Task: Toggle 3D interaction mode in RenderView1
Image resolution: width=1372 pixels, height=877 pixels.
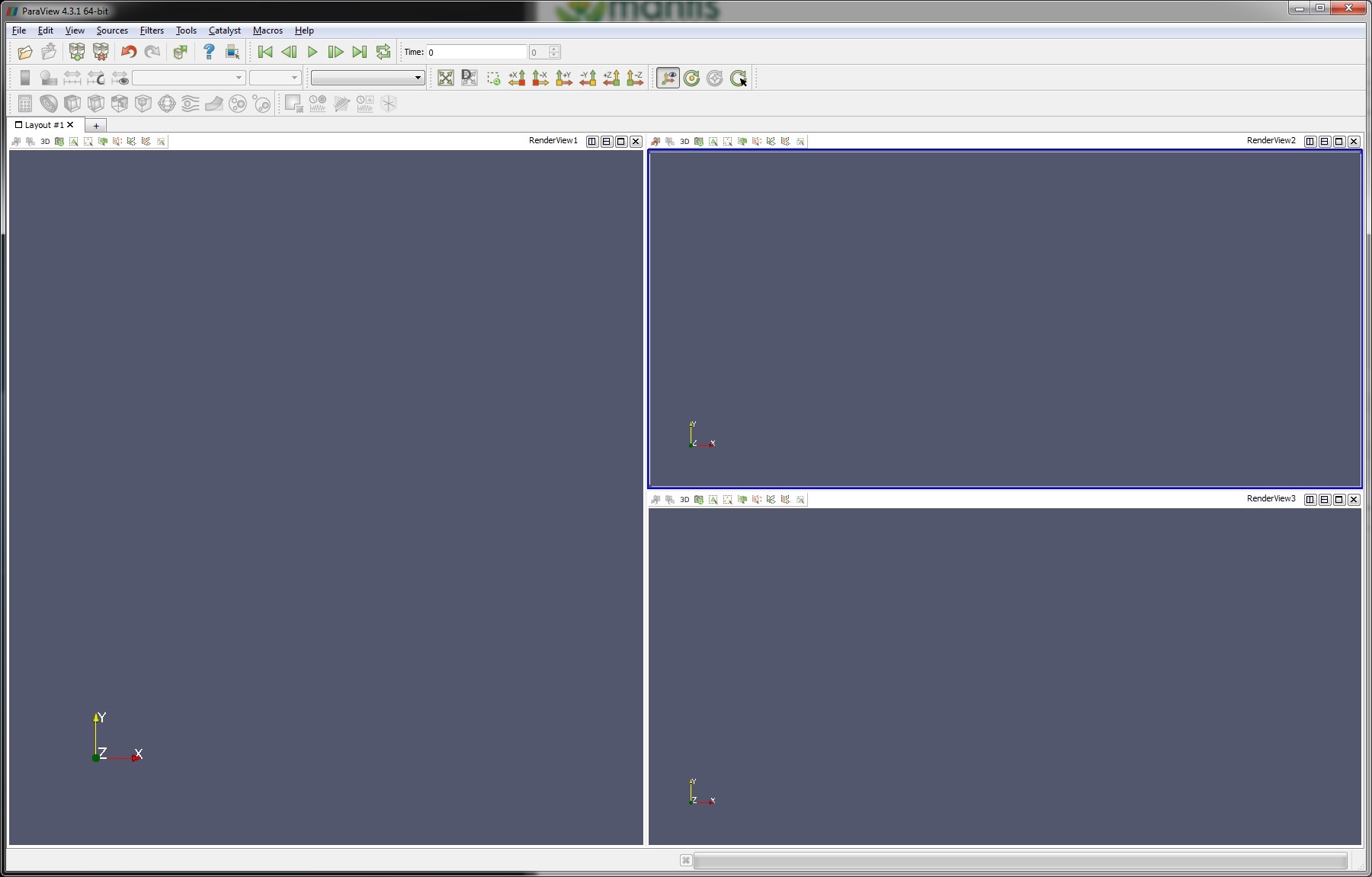Action: pyautogui.click(x=45, y=142)
